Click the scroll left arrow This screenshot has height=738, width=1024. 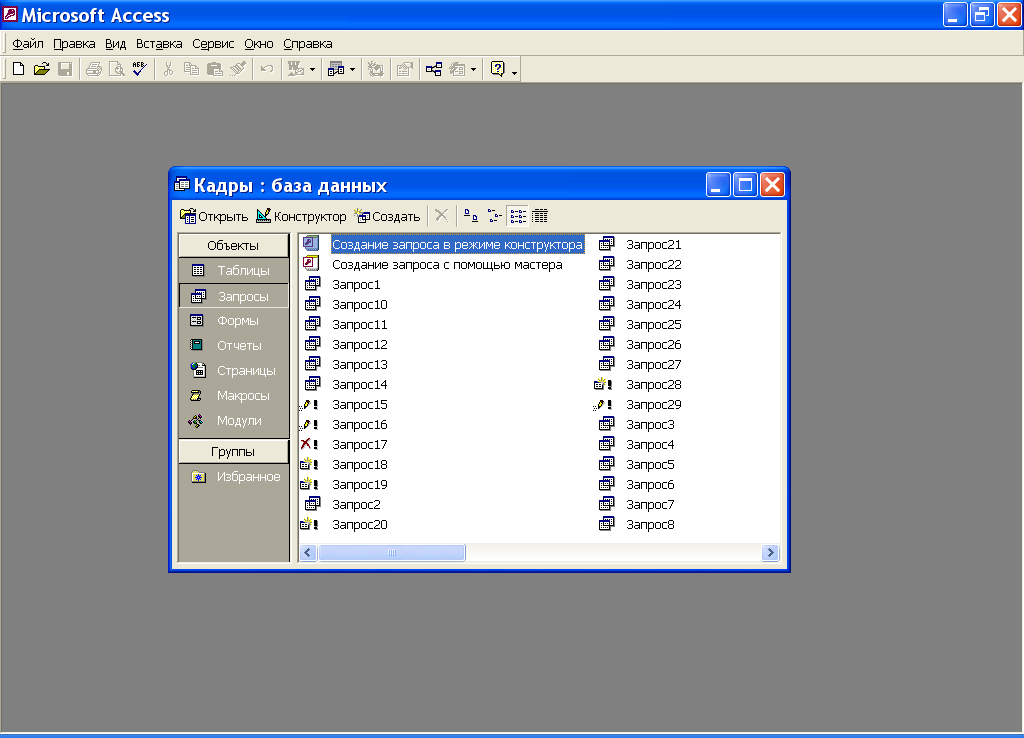pyautogui.click(x=308, y=553)
